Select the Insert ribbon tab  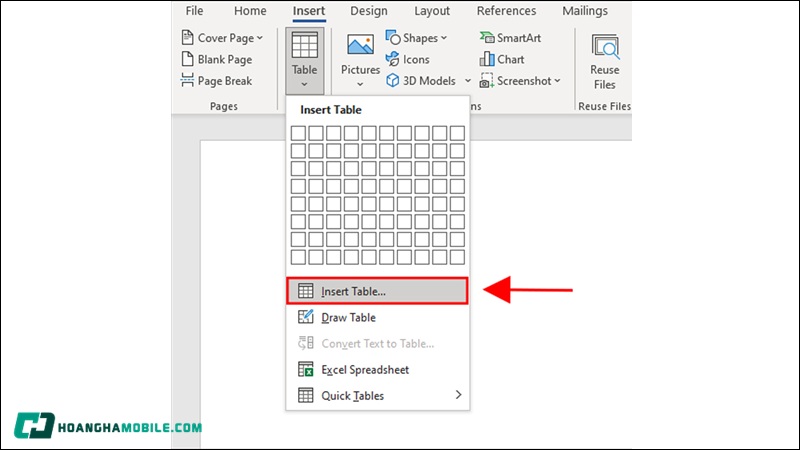coord(309,11)
